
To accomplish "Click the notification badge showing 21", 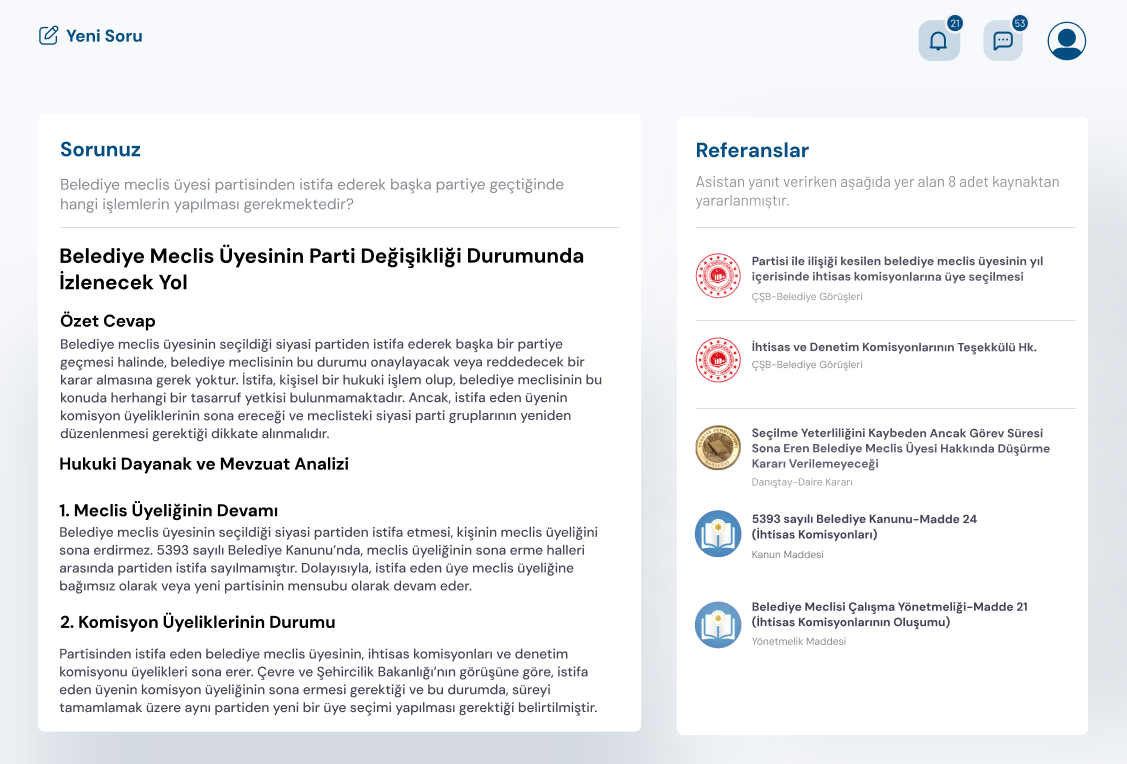I will [954, 23].
